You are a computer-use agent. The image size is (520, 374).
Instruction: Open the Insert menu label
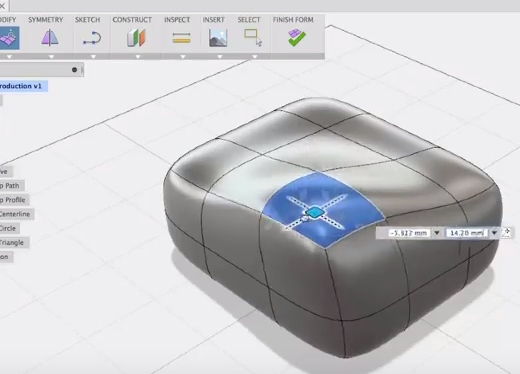213,20
